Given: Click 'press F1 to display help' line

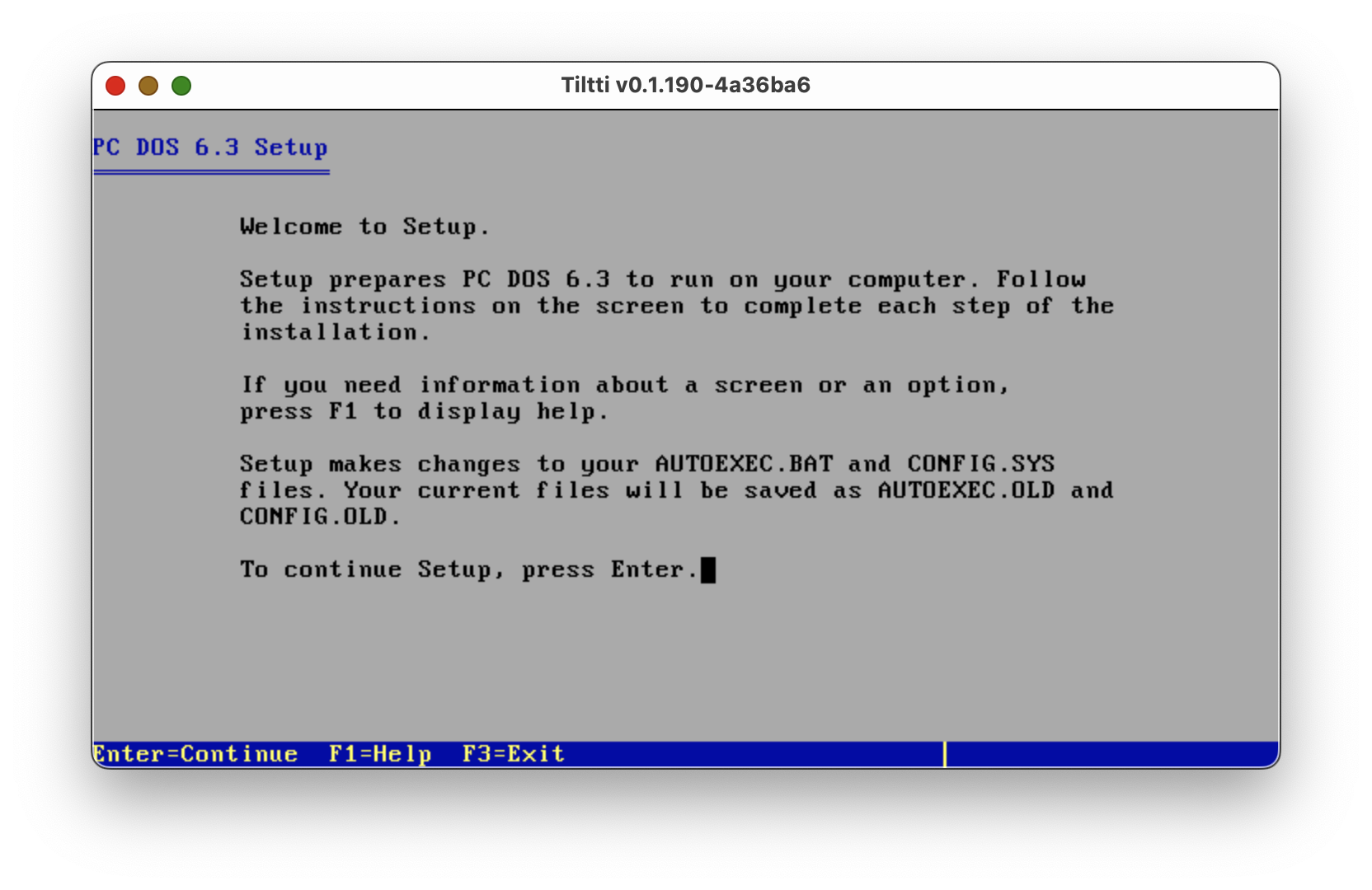Looking at the screenshot, I should [x=424, y=411].
